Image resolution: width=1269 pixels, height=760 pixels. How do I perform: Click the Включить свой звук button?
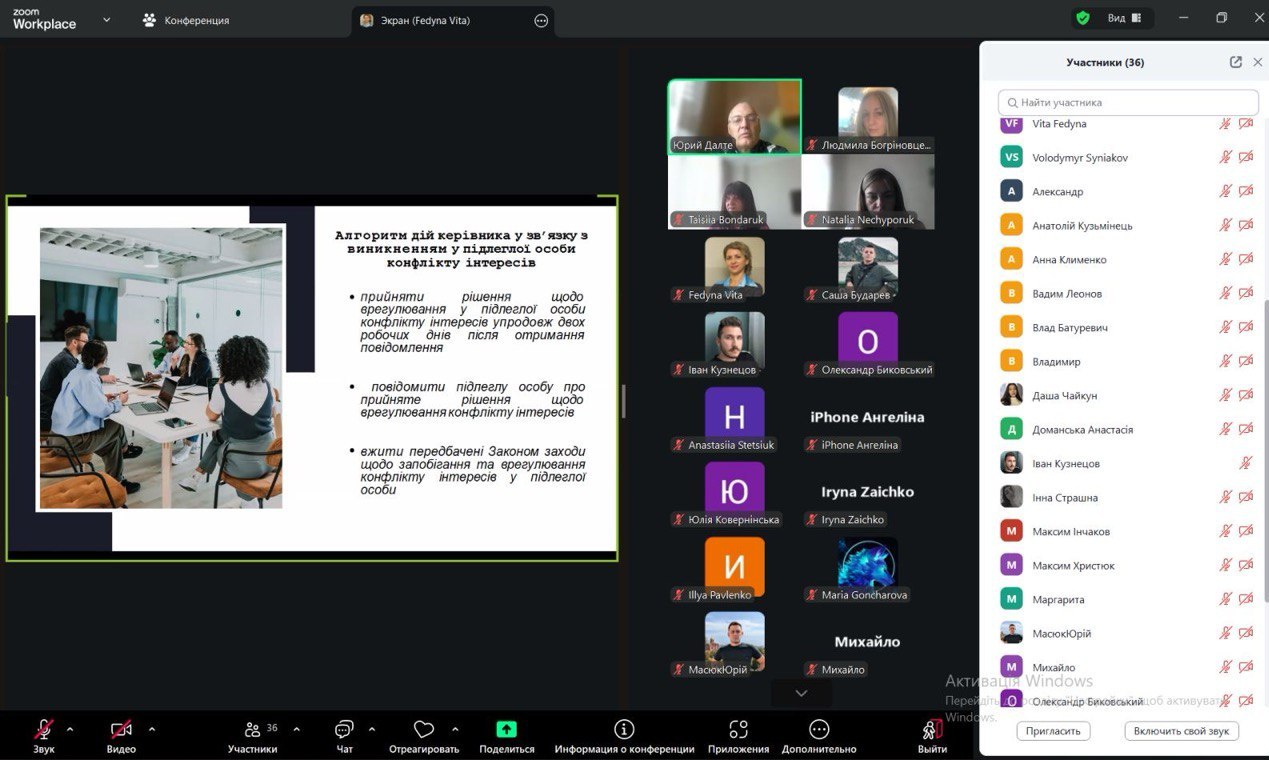tap(1181, 731)
